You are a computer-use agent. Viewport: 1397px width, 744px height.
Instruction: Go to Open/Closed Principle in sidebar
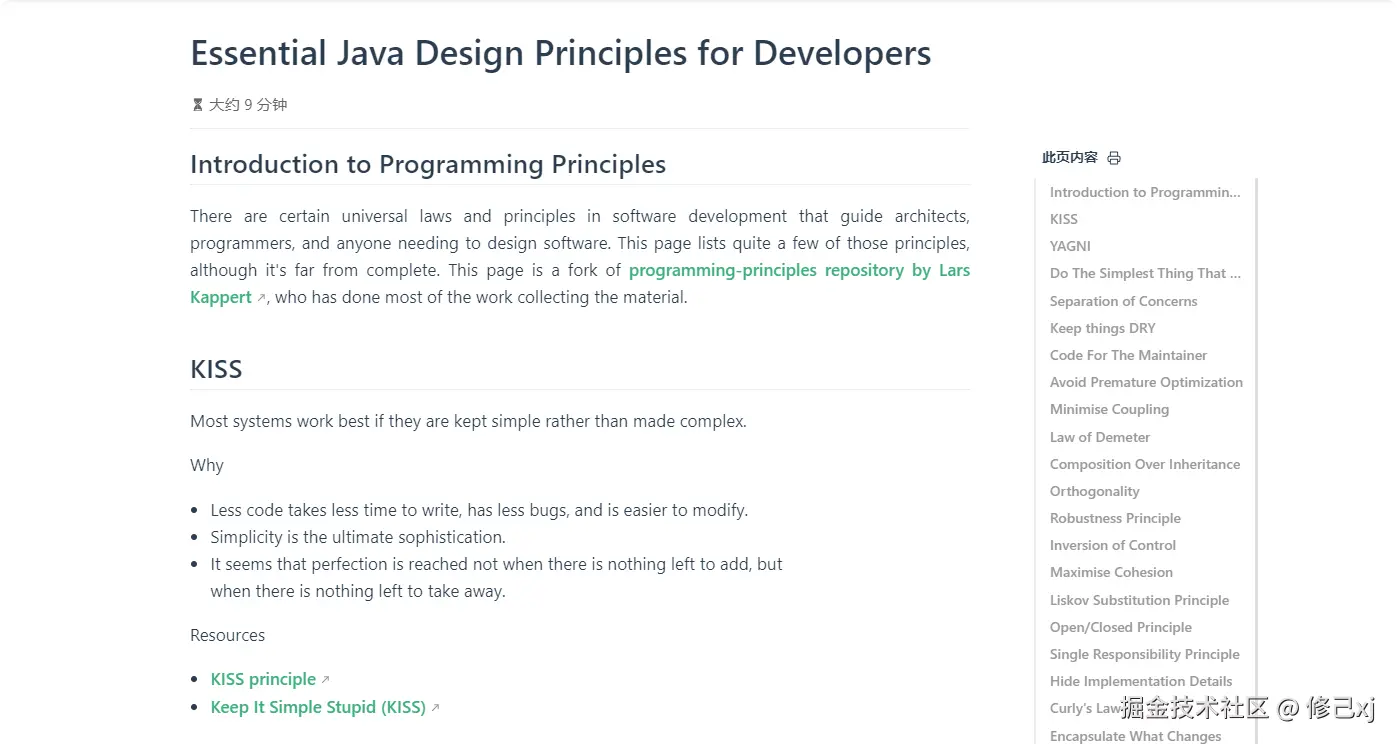click(x=1120, y=627)
